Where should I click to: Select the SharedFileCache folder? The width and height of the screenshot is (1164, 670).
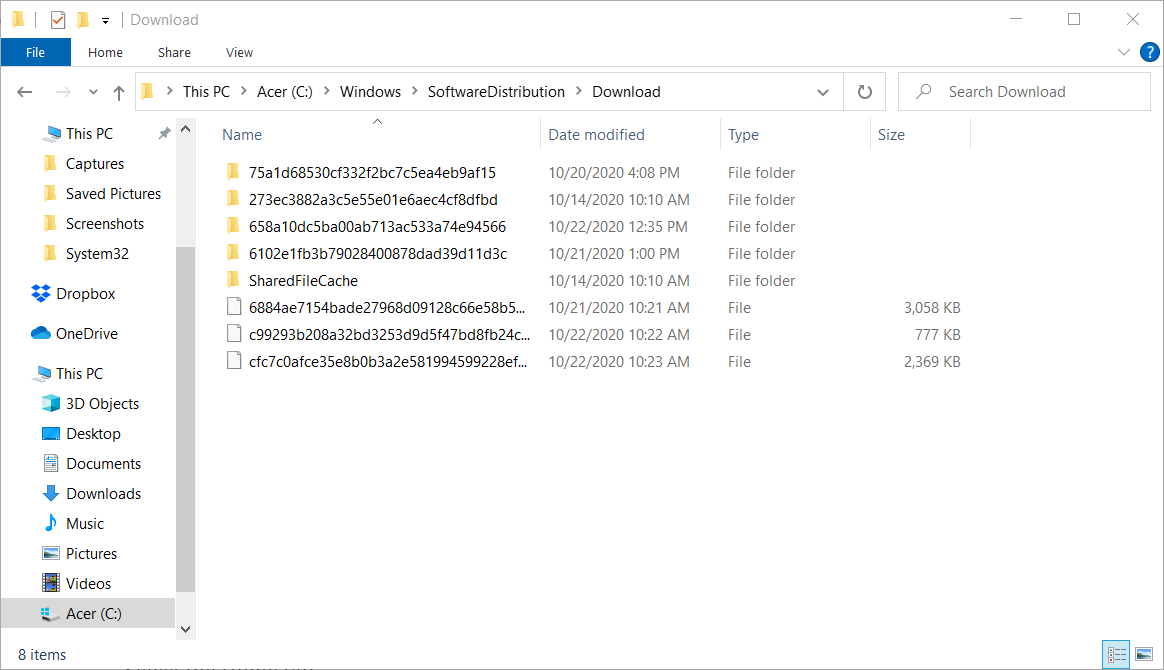pyautogui.click(x=302, y=280)
